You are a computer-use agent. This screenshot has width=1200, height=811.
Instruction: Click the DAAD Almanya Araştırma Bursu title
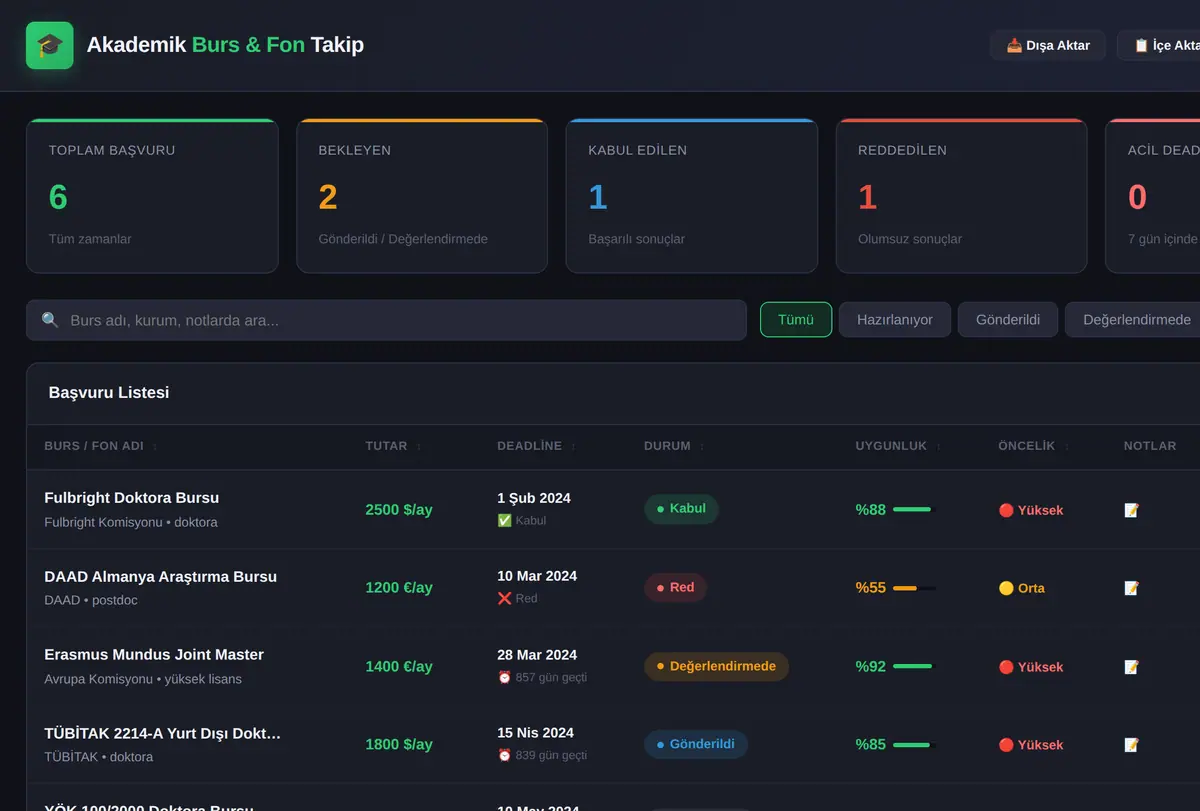click(x=161, y=577)
